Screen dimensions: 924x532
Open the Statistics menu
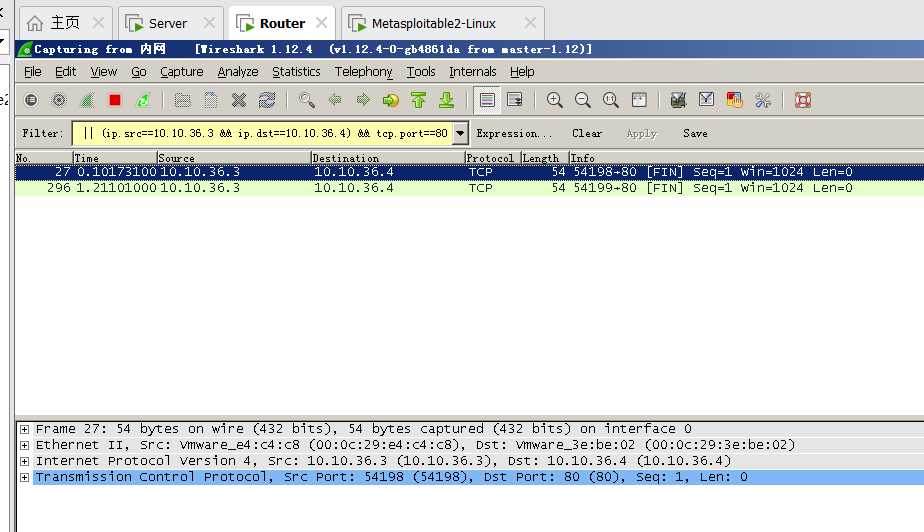[296, 72]
